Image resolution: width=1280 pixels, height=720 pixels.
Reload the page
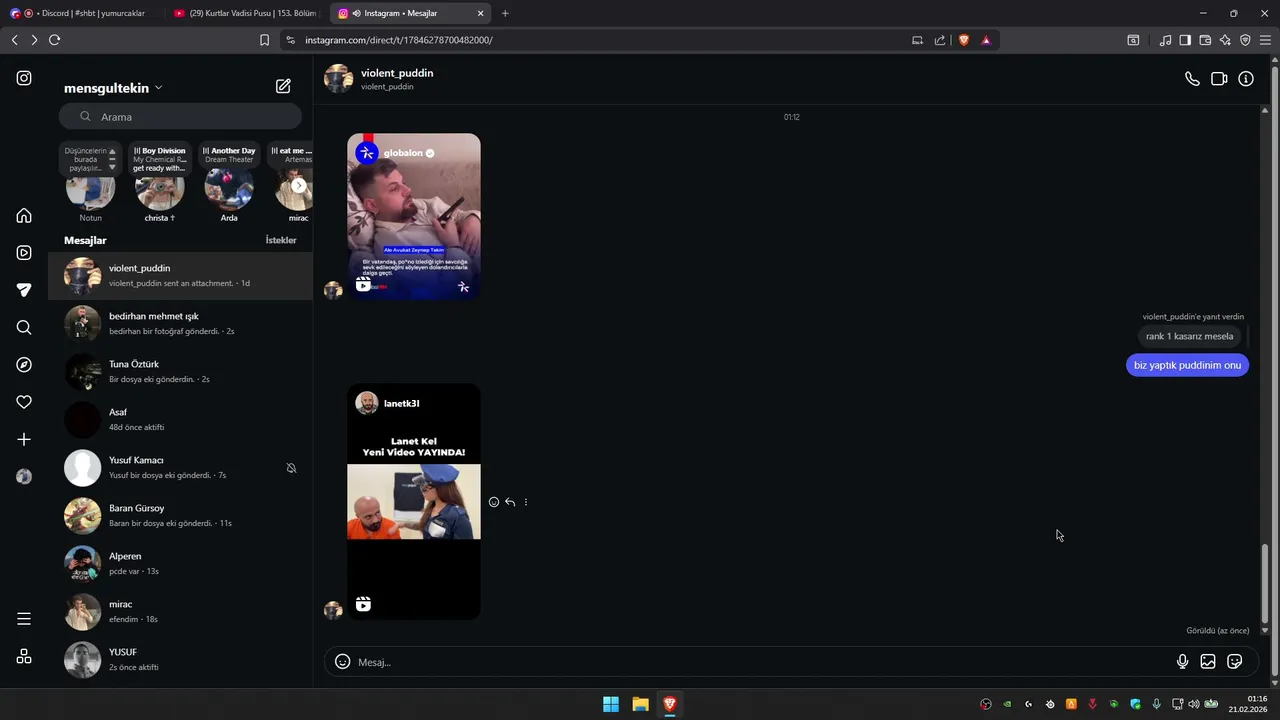tap(54, 40)
